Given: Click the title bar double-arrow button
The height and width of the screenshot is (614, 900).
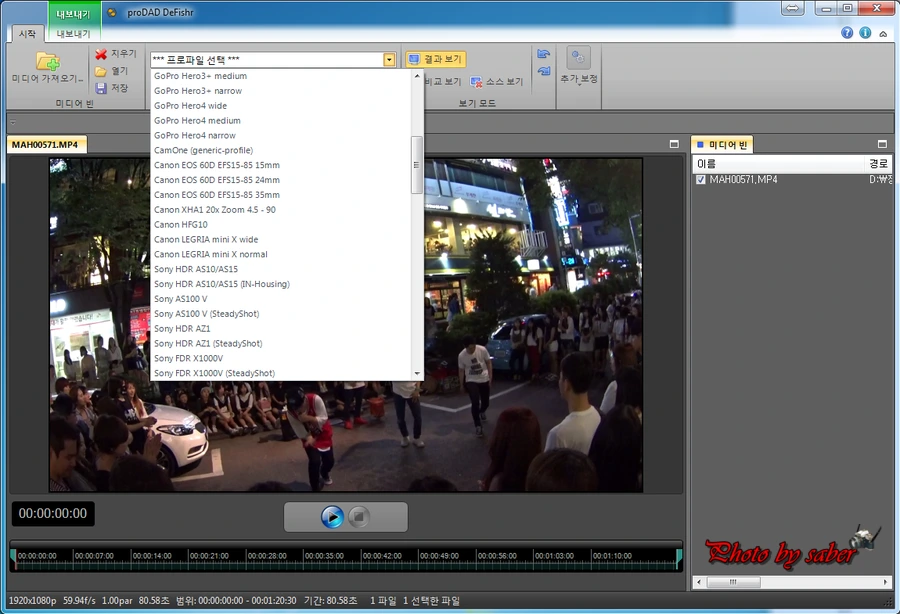Looking at the screenshot, I should [x=793, y=9].
